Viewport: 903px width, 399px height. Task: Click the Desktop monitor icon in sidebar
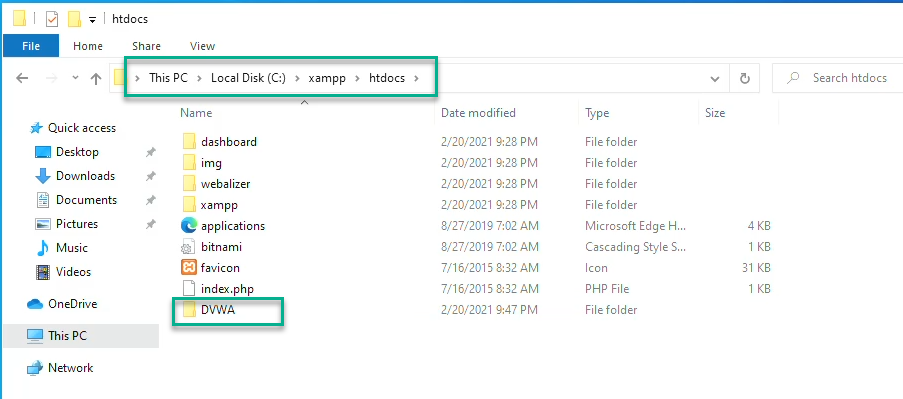click(43, 152)
